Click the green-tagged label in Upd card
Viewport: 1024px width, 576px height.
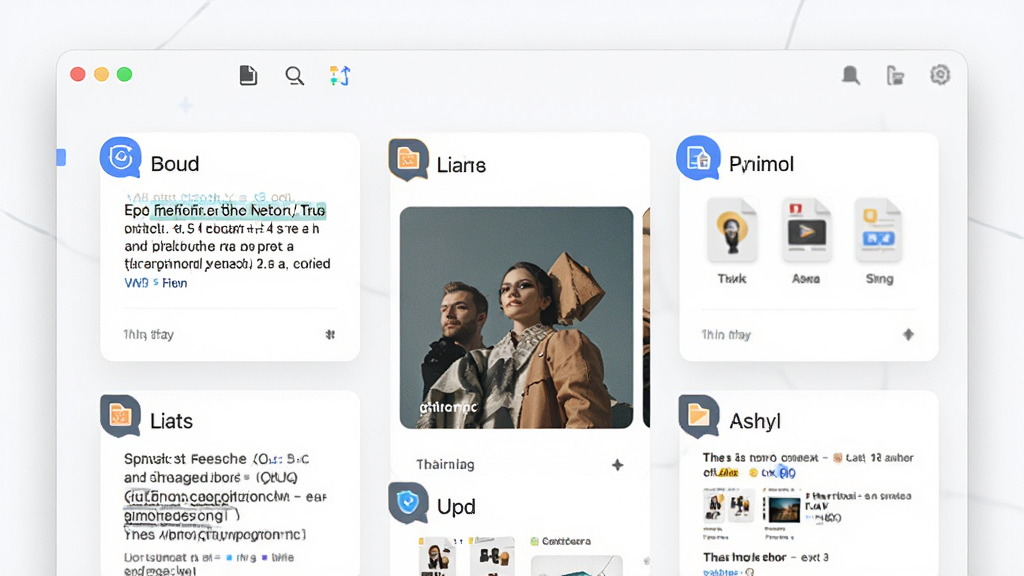tap(561, 541)
